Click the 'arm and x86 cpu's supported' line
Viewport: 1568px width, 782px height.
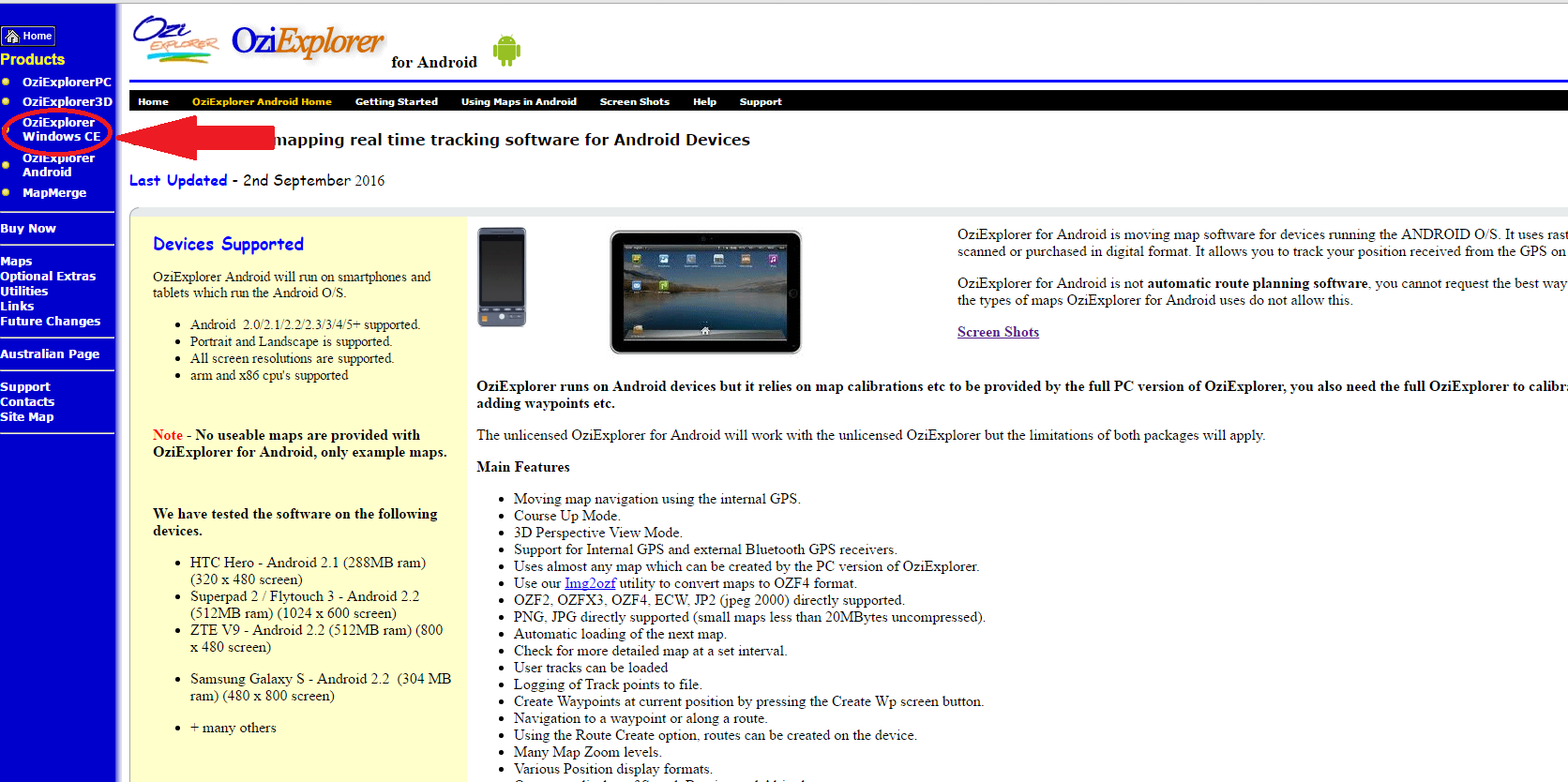click(x=269, y=375)
